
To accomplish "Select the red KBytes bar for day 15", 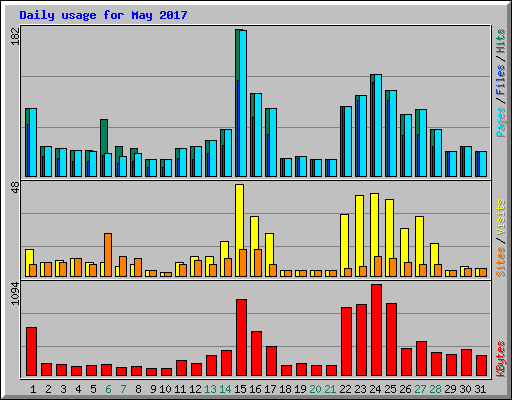I will (241, 338).
